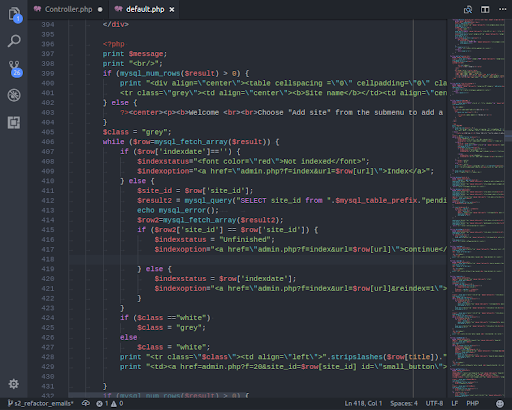Image resolution: width=512 pixels, height=410 pixels.
Task: Click line number 406 in the gutter
Action: click(48, 142)
